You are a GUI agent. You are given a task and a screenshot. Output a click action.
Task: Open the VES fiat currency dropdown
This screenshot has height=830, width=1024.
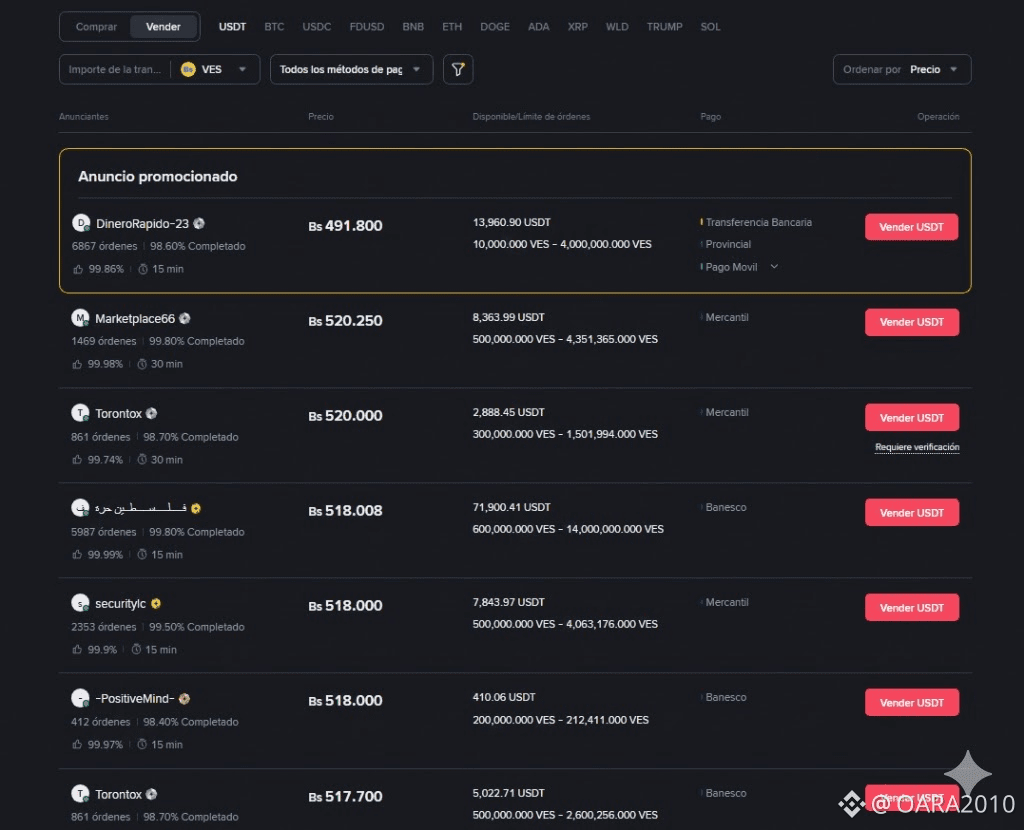pyautogui.click(x=215, y=69)
